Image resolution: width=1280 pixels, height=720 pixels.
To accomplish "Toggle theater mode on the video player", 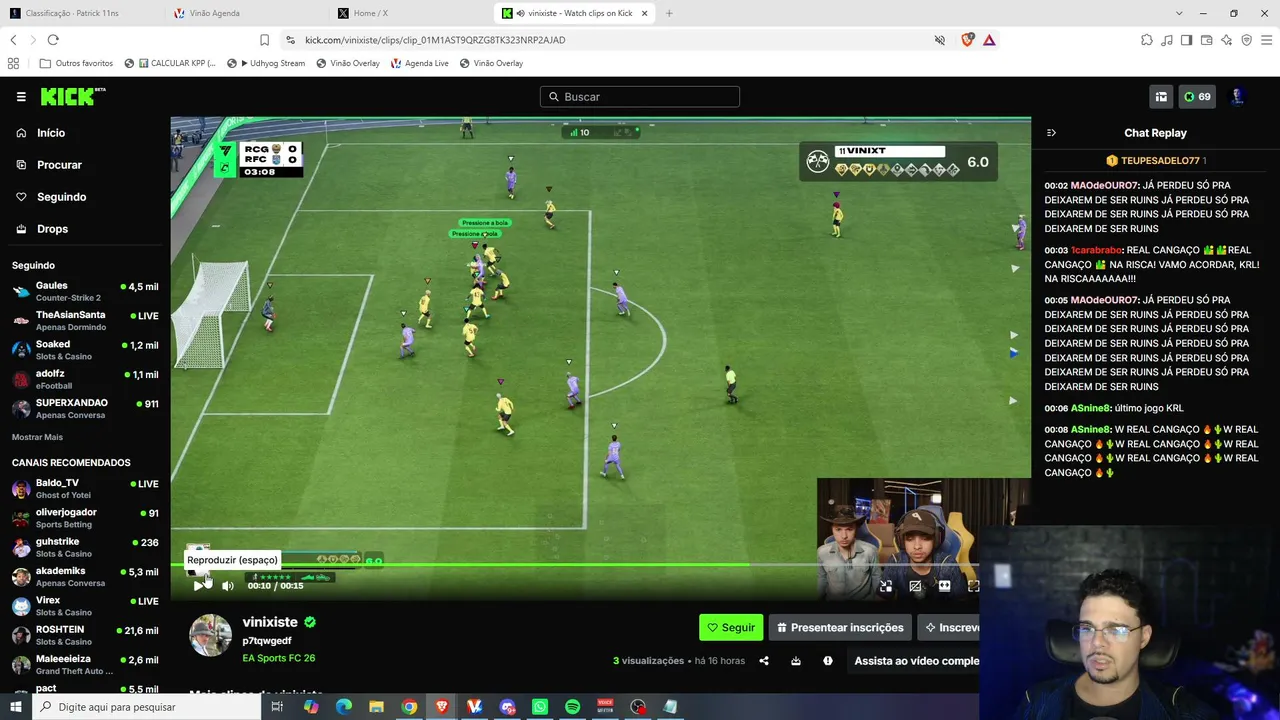I will point(944,586).
